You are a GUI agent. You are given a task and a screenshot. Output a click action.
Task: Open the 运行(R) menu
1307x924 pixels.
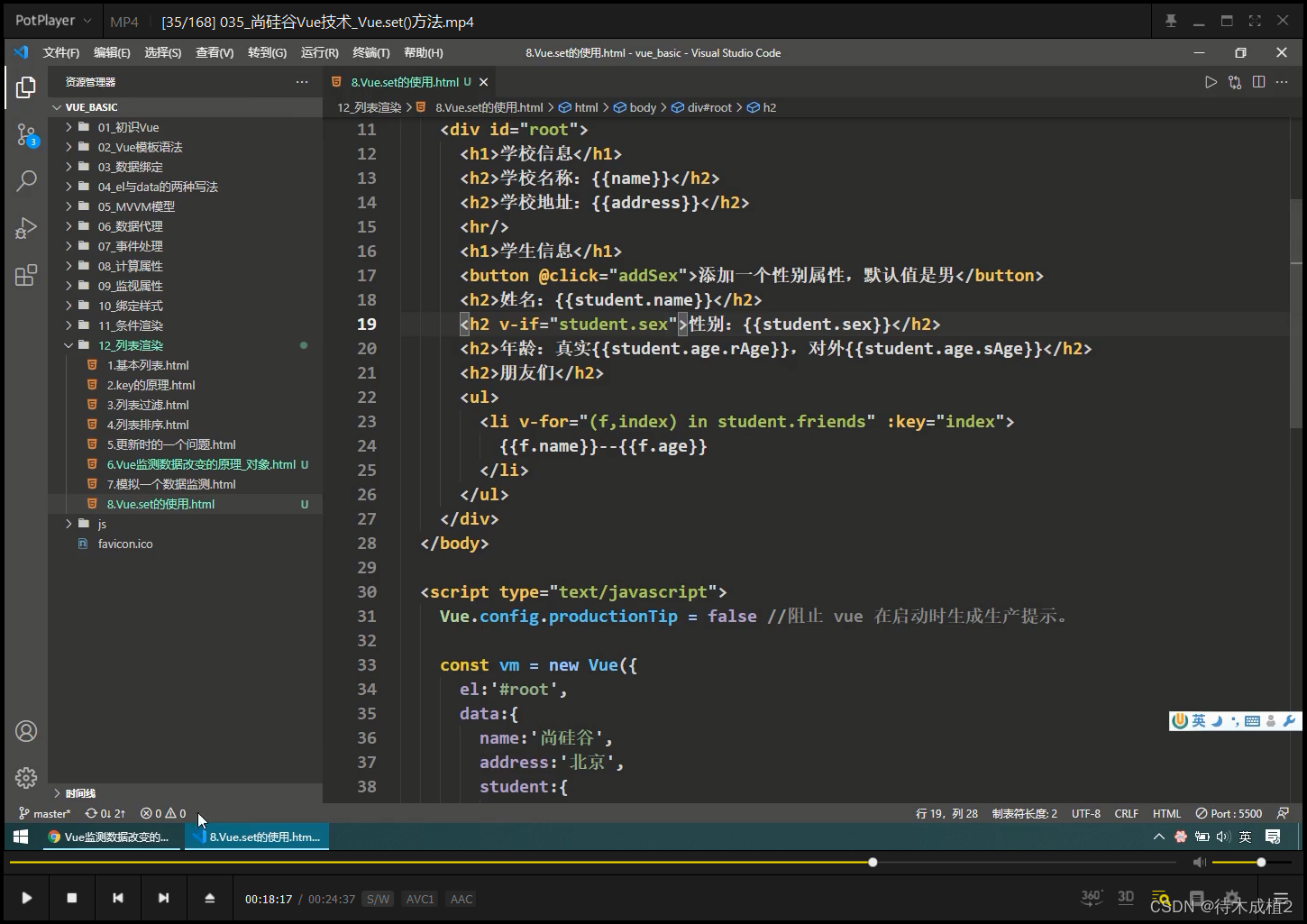coord(320,53)
